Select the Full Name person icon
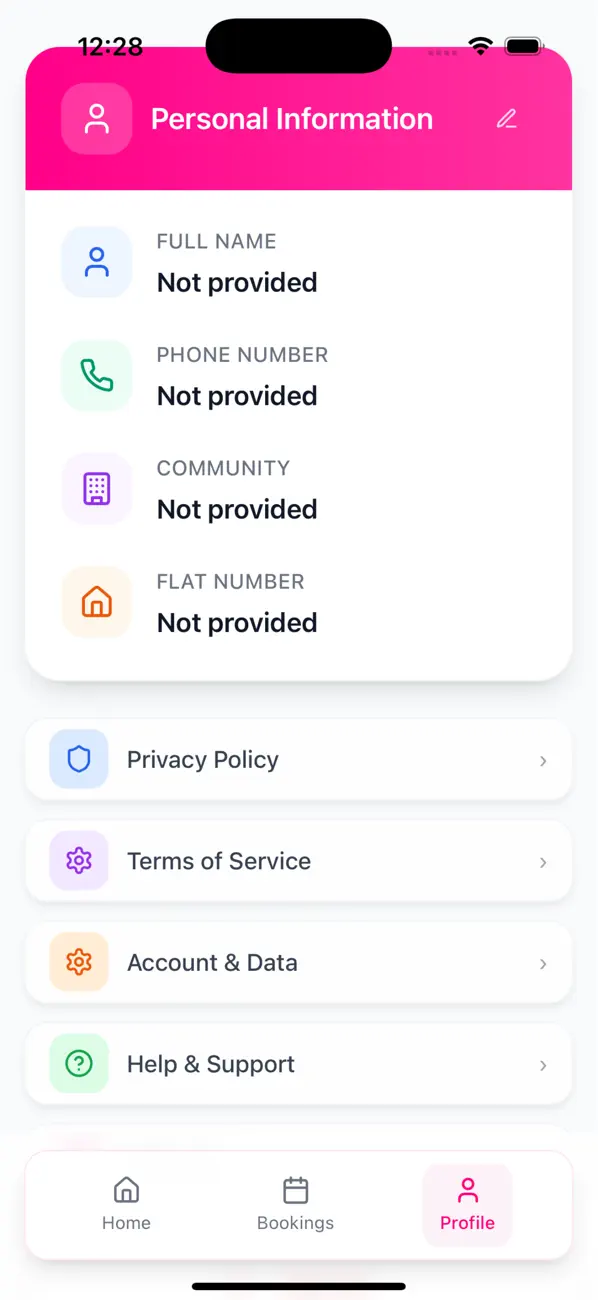 pos(96,262)
